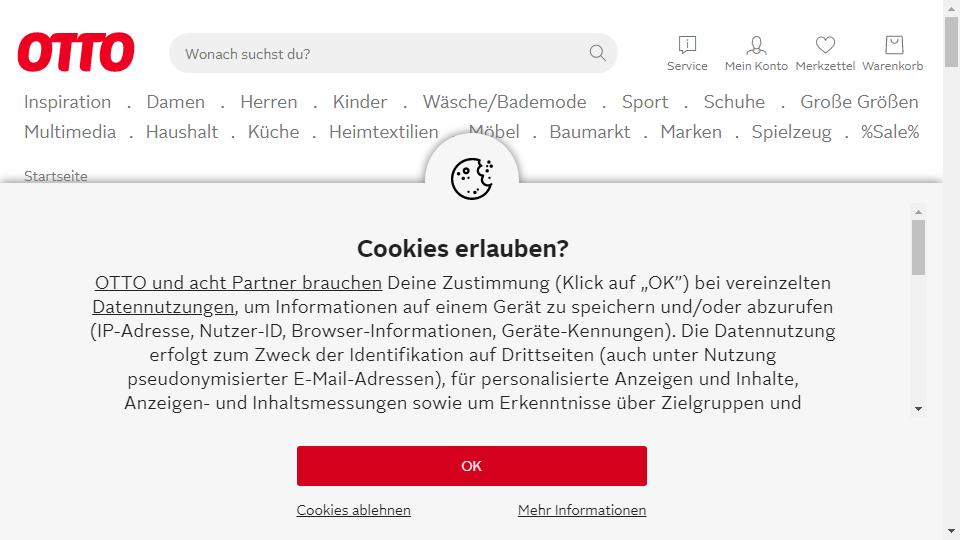Click the OTTO logo
The image size is (960, 540).
[76, 52]
